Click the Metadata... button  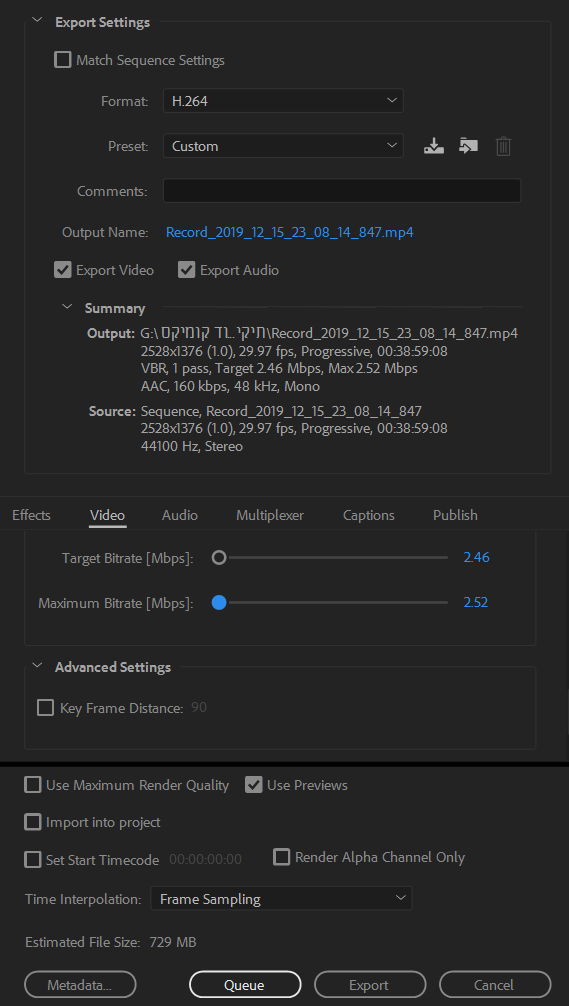point(80,985)
